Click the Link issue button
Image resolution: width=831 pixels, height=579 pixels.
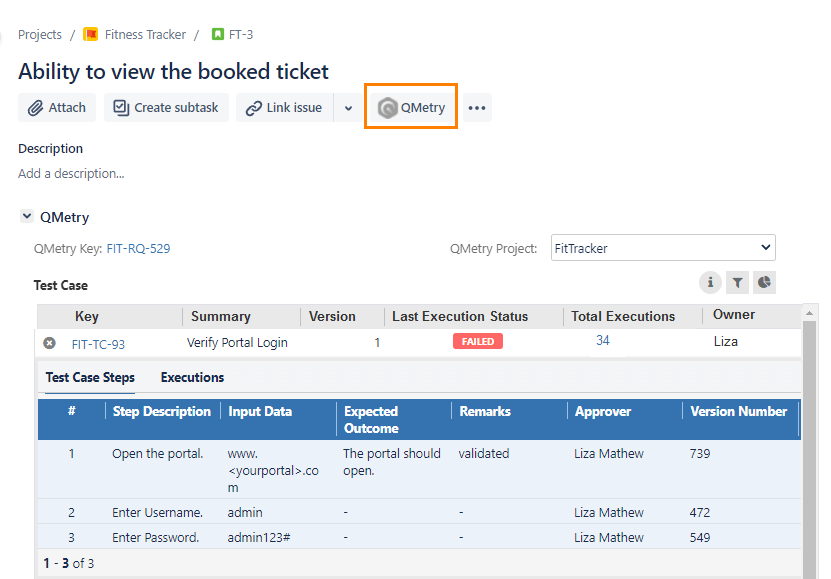pyautogui.click(x=284, y=107)
